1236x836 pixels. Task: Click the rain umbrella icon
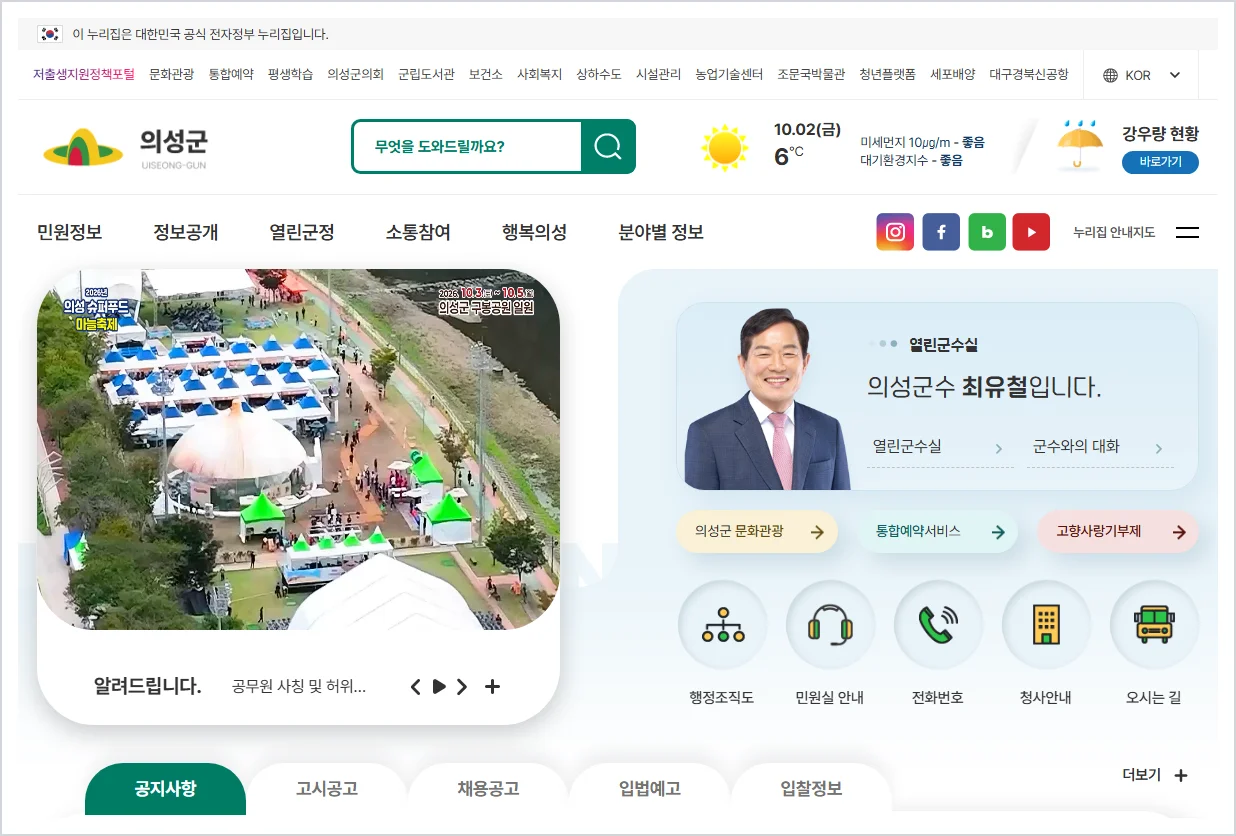point(1080,147)
